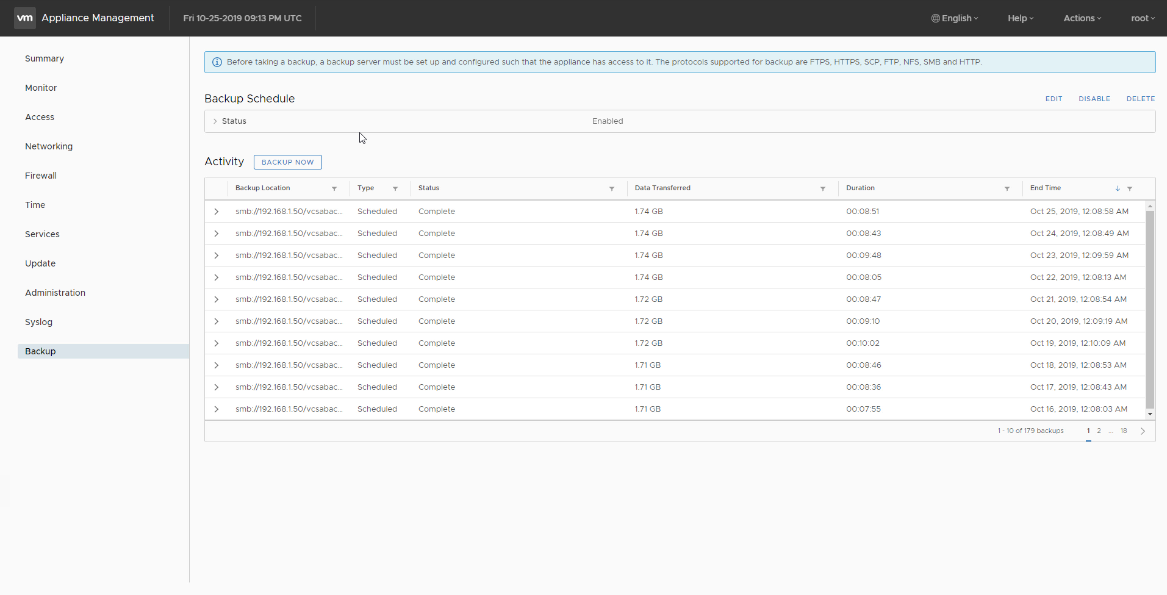
Task: Click the Appliance Management title
Action: point(97,18)
